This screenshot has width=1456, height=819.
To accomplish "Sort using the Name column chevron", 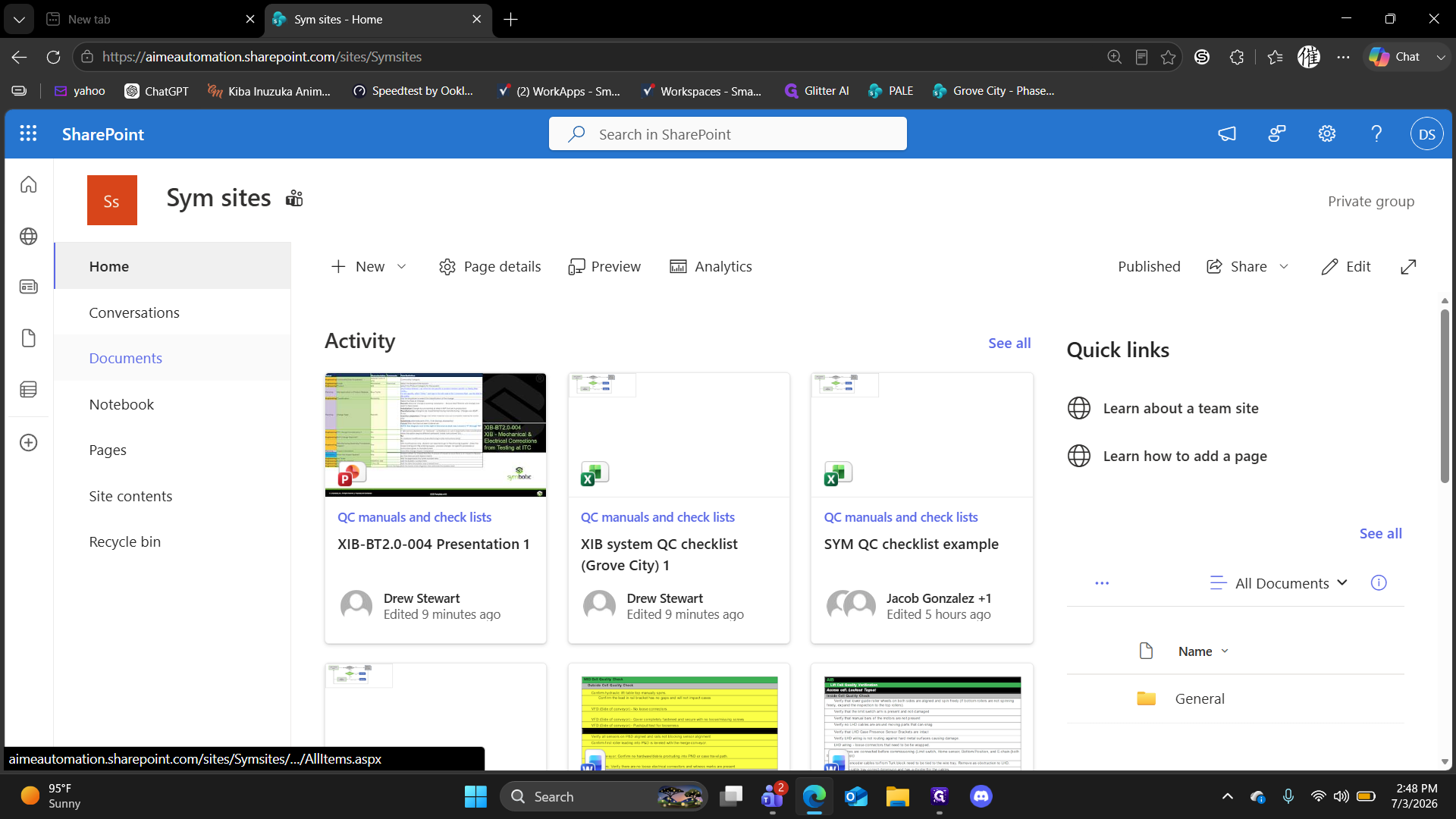I will (1225, 651).
